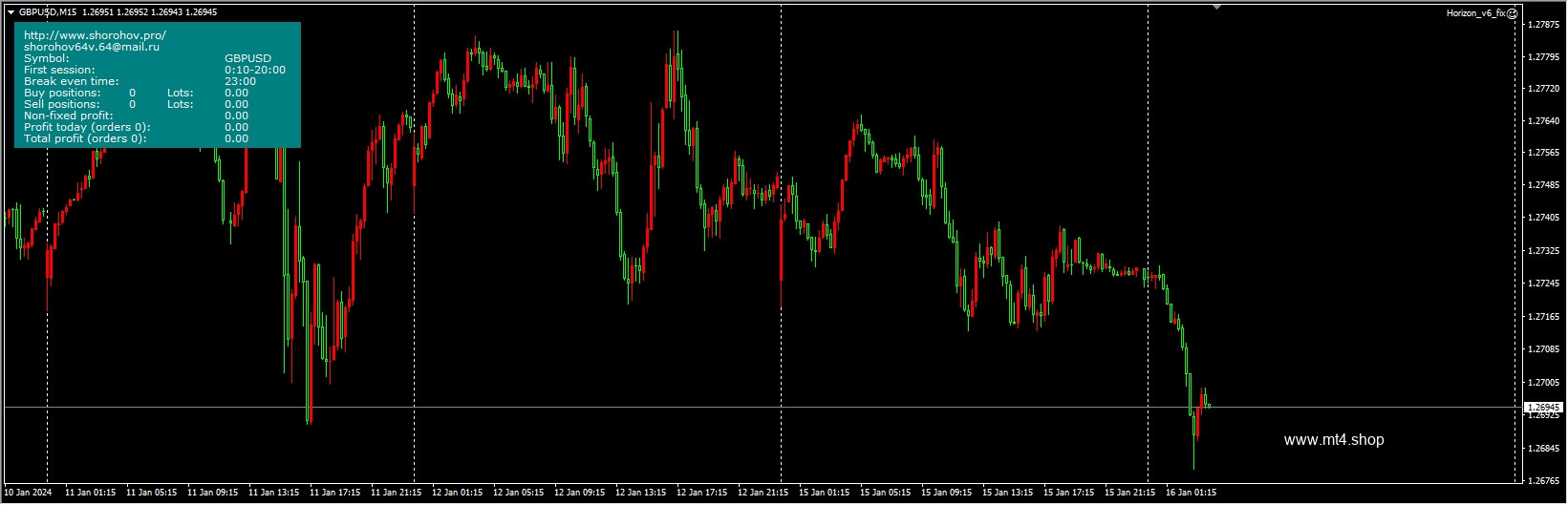1568x505 pixels.
Task: Click the 12 Jan 01:15 time label
Action: click(458, 493)
